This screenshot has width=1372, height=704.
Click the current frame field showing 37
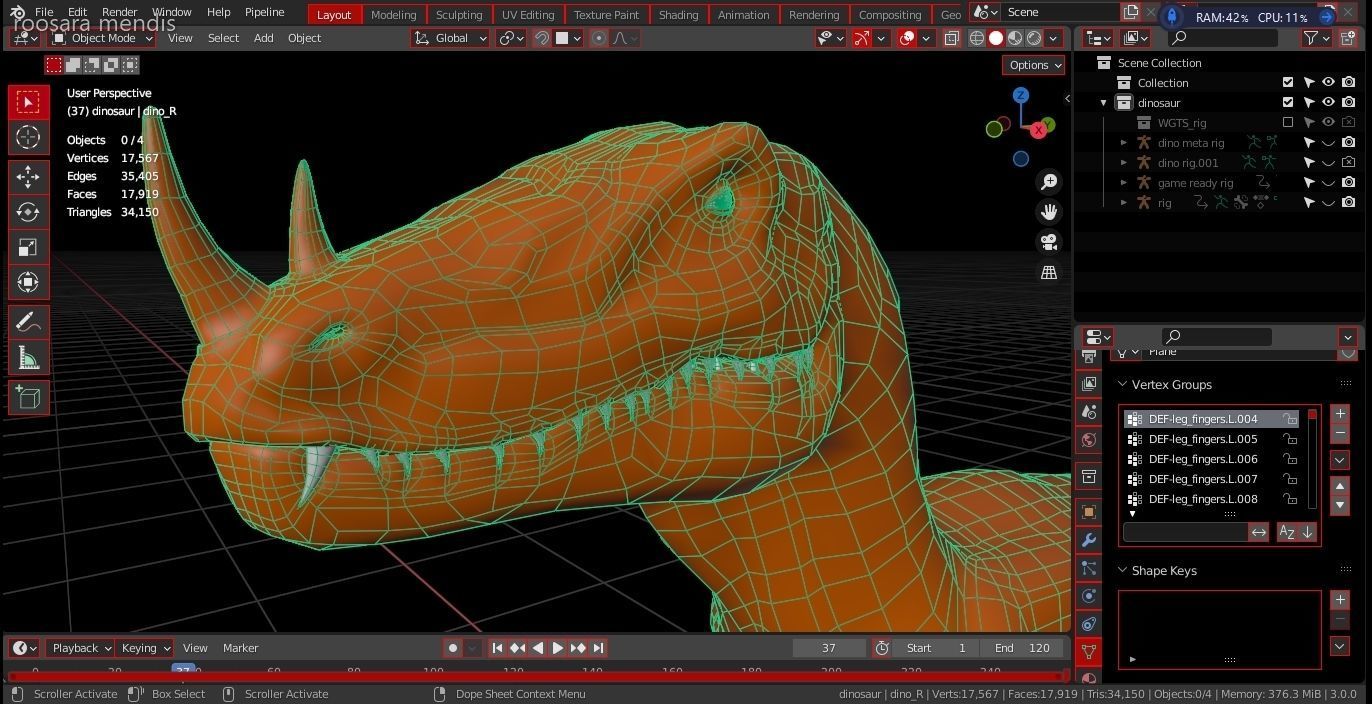[x=829, y=648]
